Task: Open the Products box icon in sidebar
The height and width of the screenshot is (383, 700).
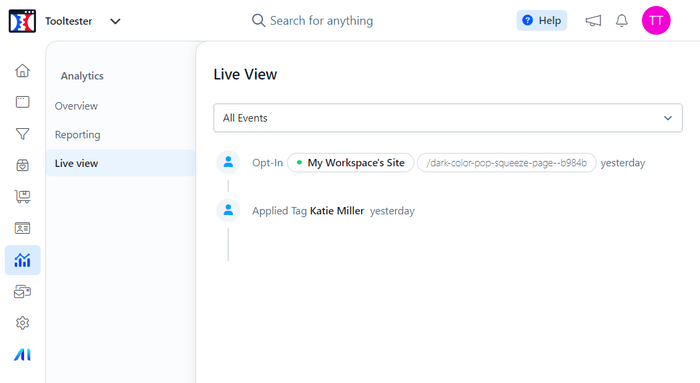Action: (22, 165)
